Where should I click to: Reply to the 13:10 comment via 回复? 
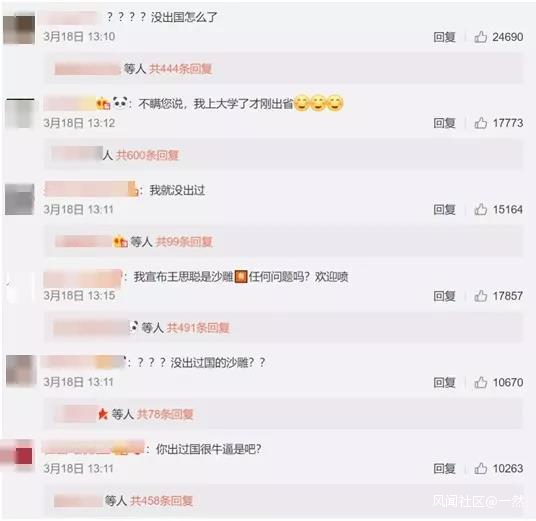pos(444,37)
